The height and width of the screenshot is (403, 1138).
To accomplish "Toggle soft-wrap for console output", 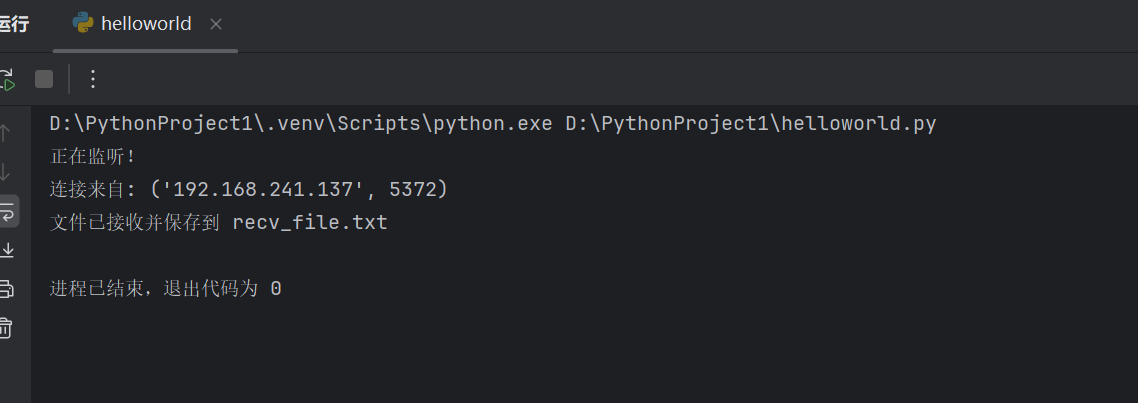I will pos(6,211).
